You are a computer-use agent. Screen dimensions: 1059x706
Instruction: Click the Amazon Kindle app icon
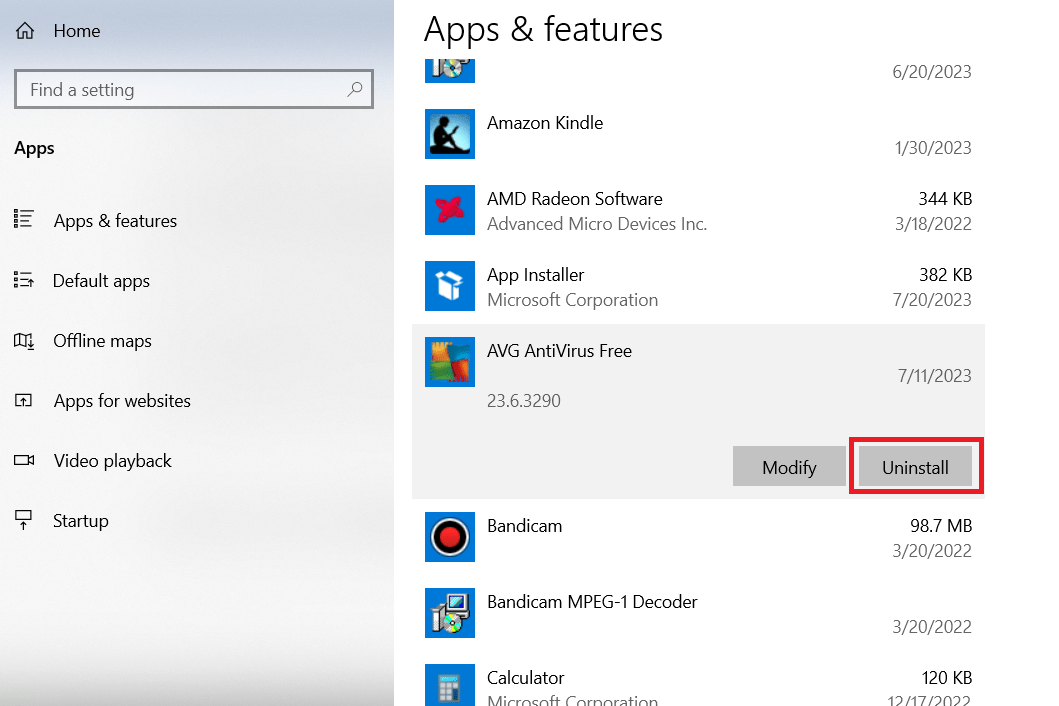tap(450, 134)
